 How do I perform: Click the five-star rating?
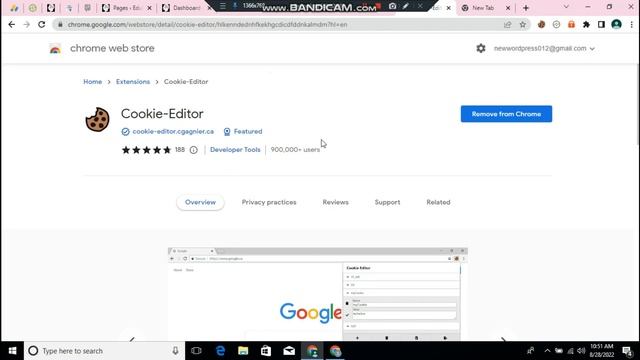coord(147,150)
